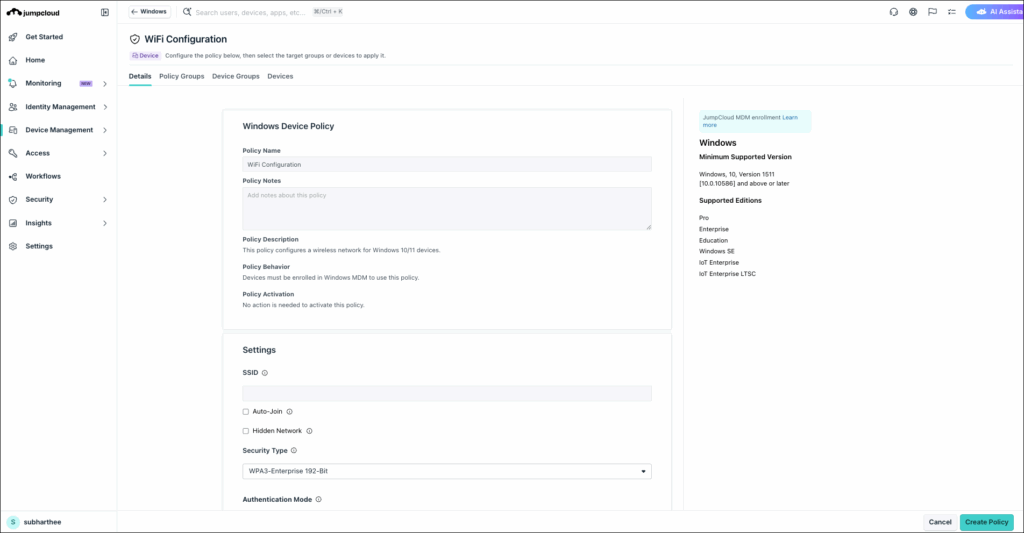Click the Auto-Join info icon
The width and height of the screenshot is (1024, 533).
point(289,412)
